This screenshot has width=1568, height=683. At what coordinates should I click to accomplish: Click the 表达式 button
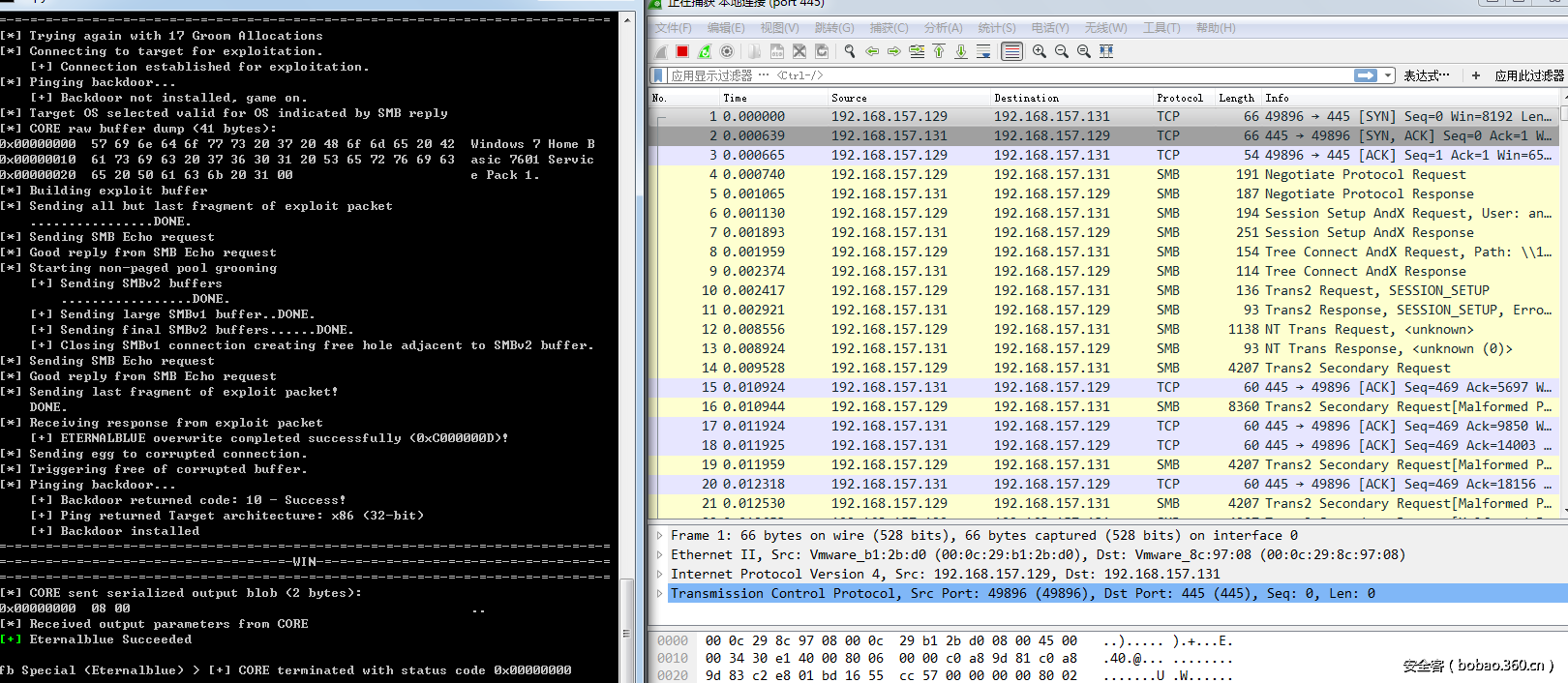point(1426,75)
